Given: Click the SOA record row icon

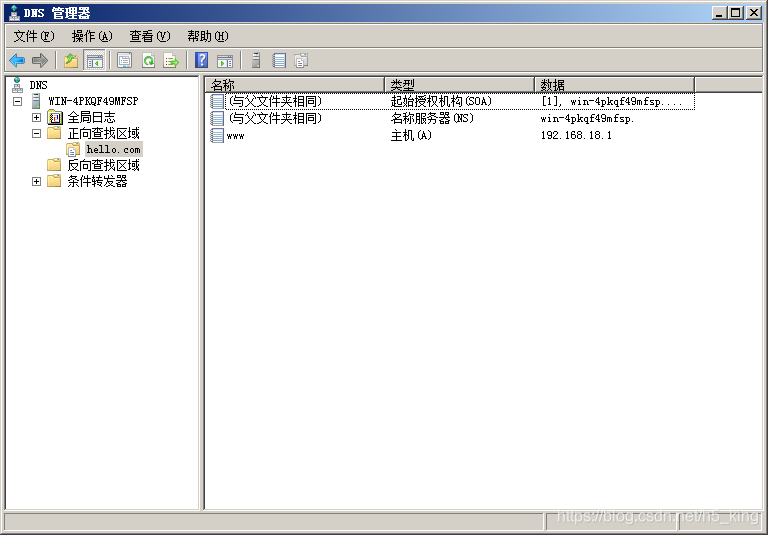Looking at the screenshot, I should (217, 101).
